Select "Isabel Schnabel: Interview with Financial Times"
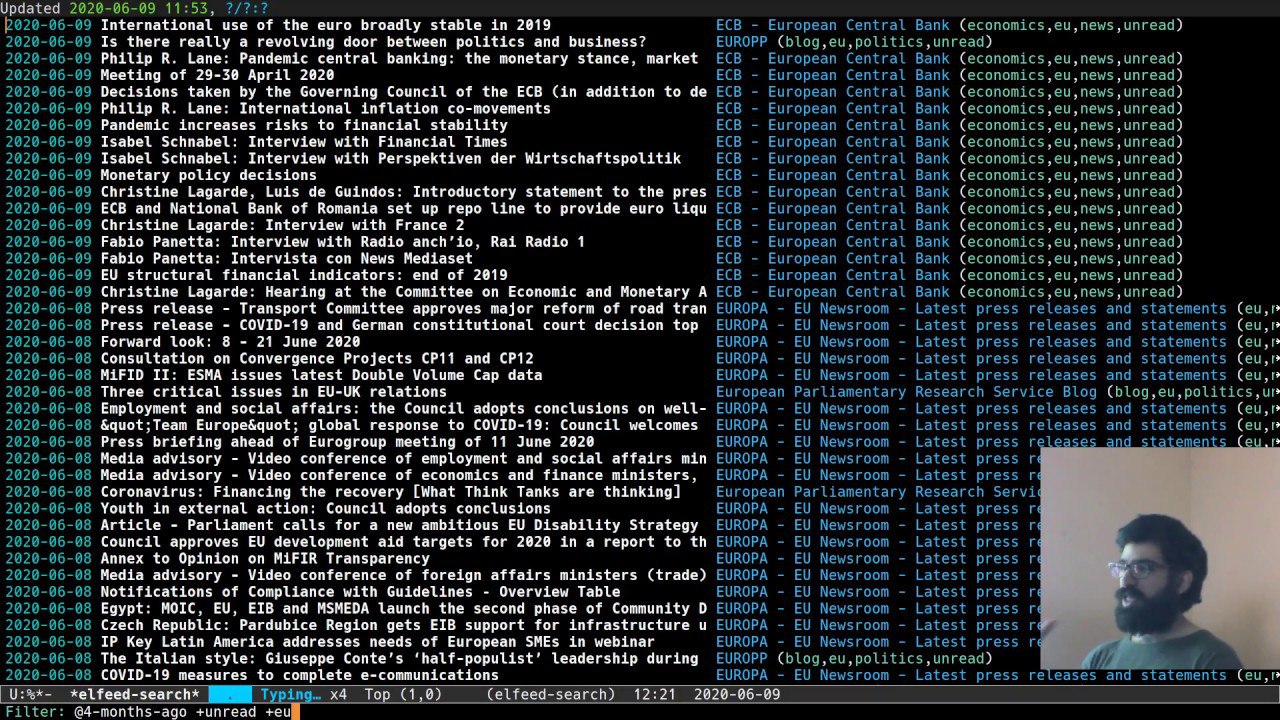This screenshot has height=720, width=1280. (x=304, y=142)
